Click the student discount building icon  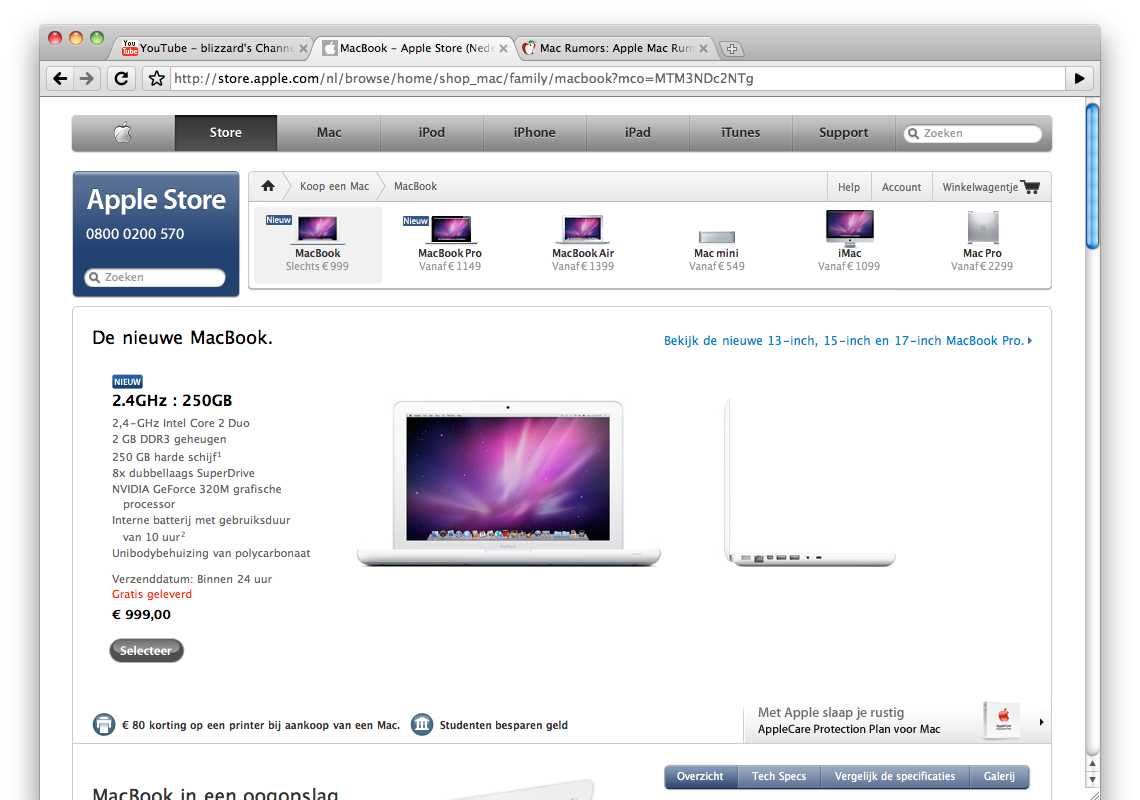coord(422,724)
